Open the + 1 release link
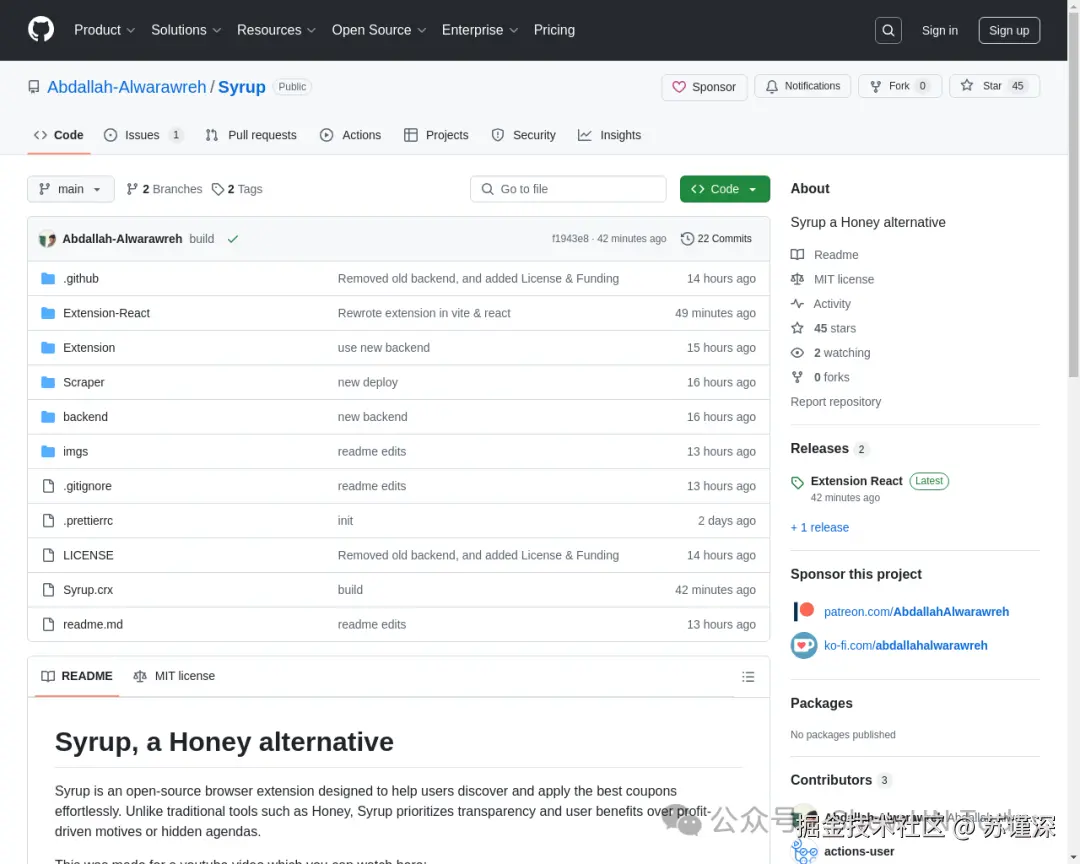This screenshot has width=1080, height=864. 820,527
